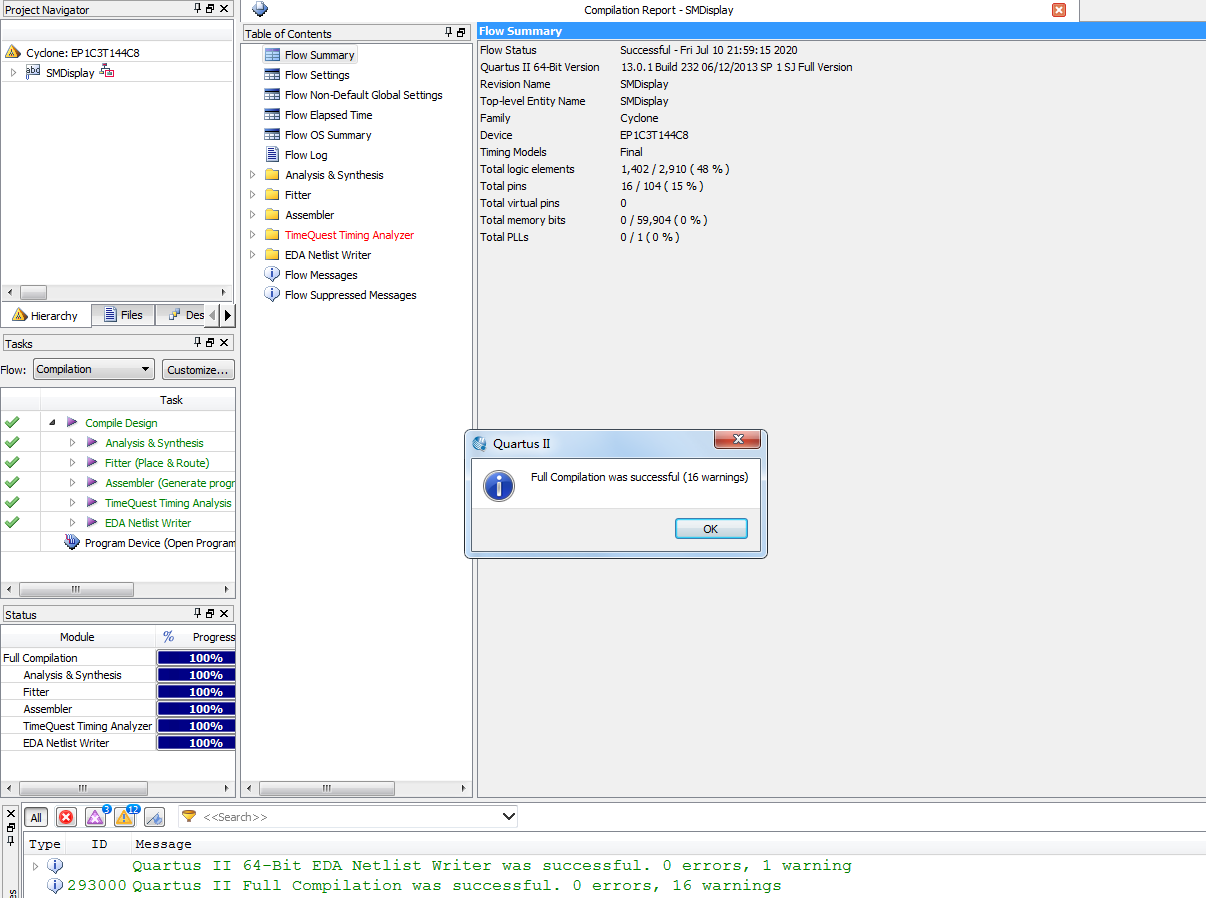This screenshot has height=898, width=1206.
Task: Expand the Fitter folder
Action: click(252, 195)
